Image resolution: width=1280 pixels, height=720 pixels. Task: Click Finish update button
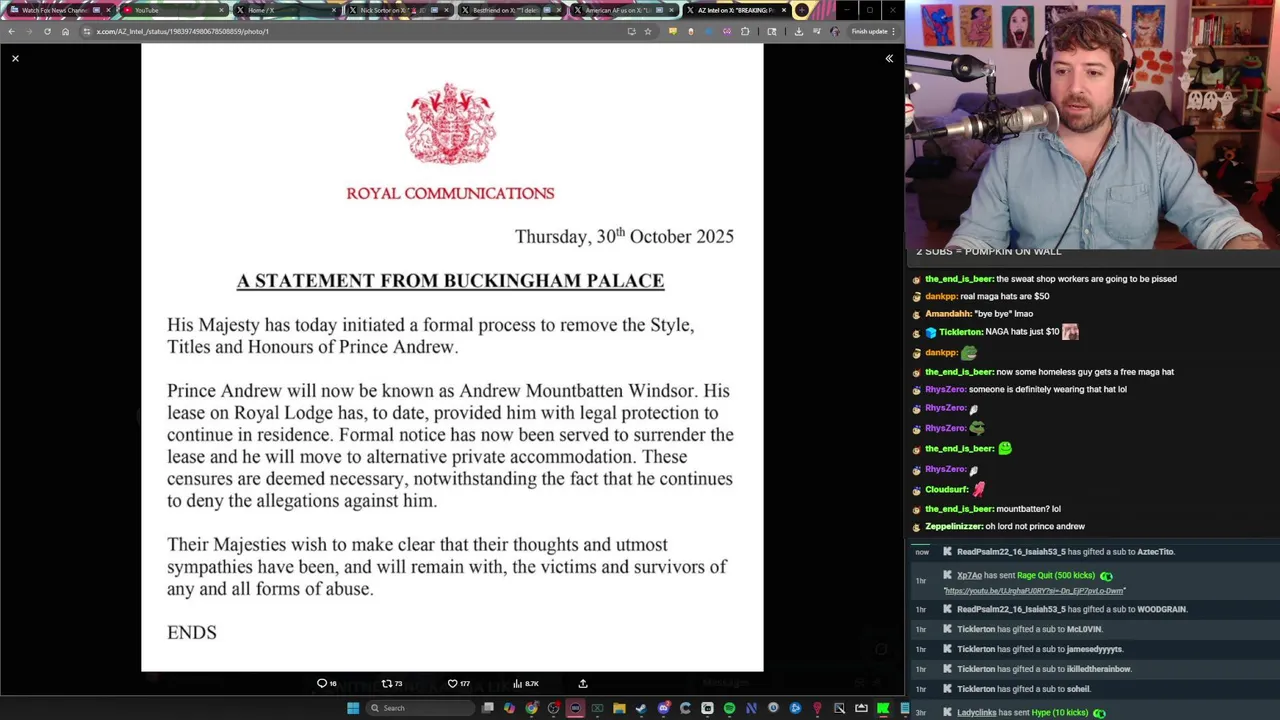873,31
